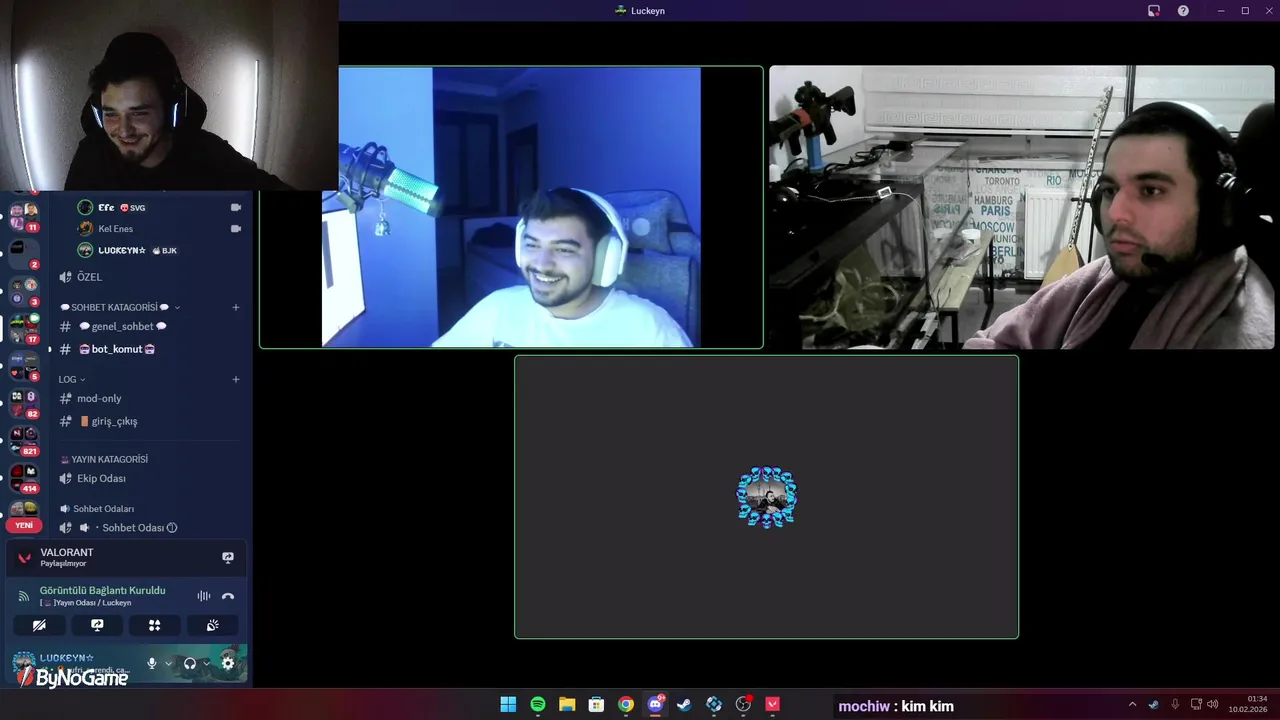Open headphone output options chevron
This screenshot has height=720, width=1280.
pyautogui.click(x=207, y=663)
